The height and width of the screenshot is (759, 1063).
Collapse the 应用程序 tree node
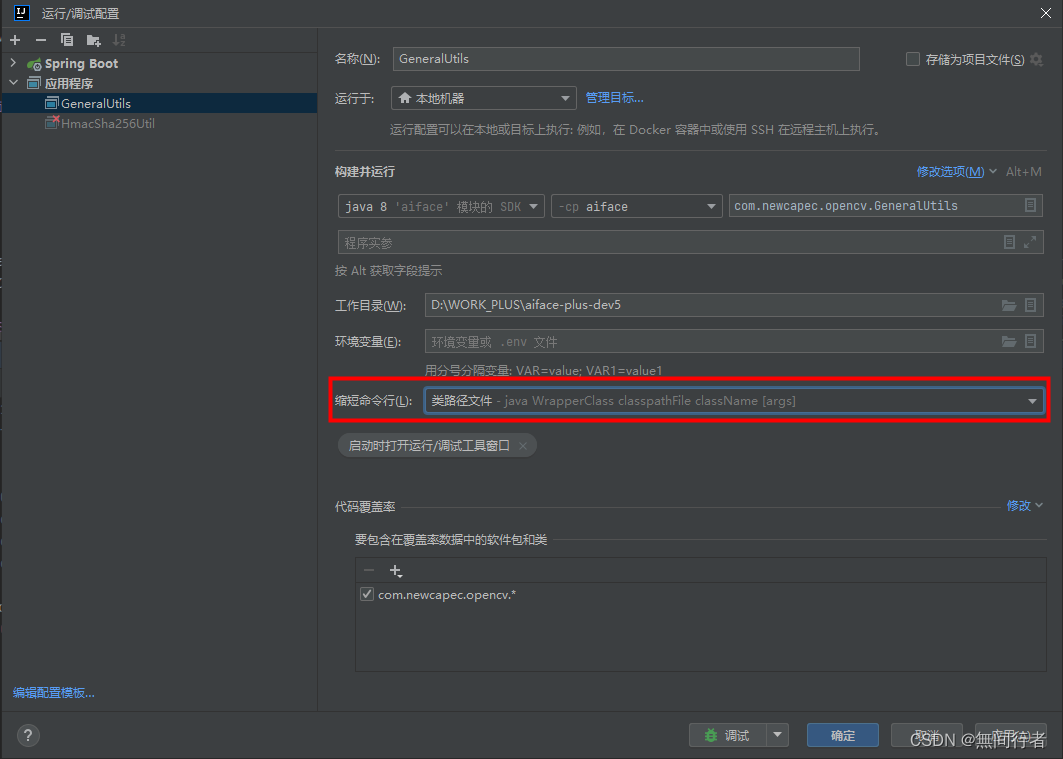[x=13, y=83]
